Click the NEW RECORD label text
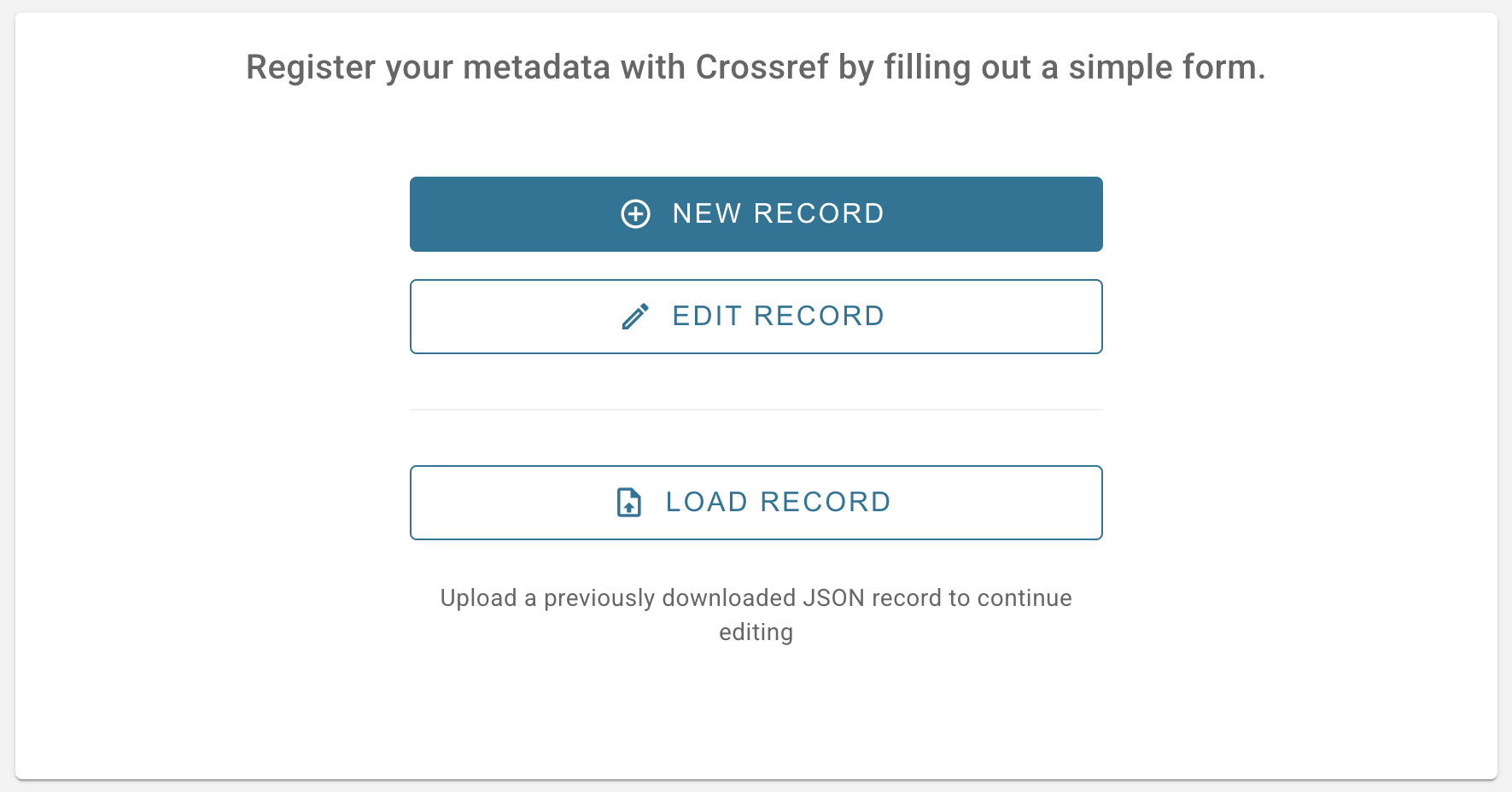 [x=778, y=214]
